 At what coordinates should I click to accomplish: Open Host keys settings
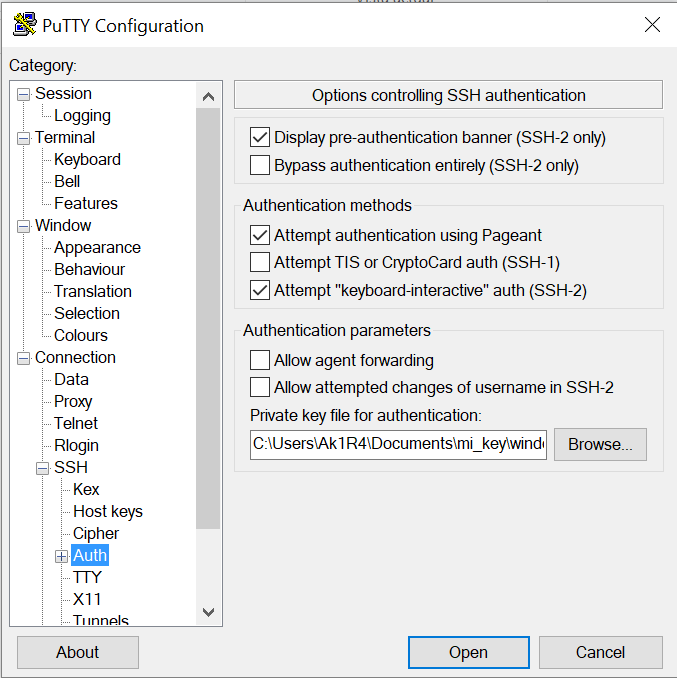(x=108, y=512)
